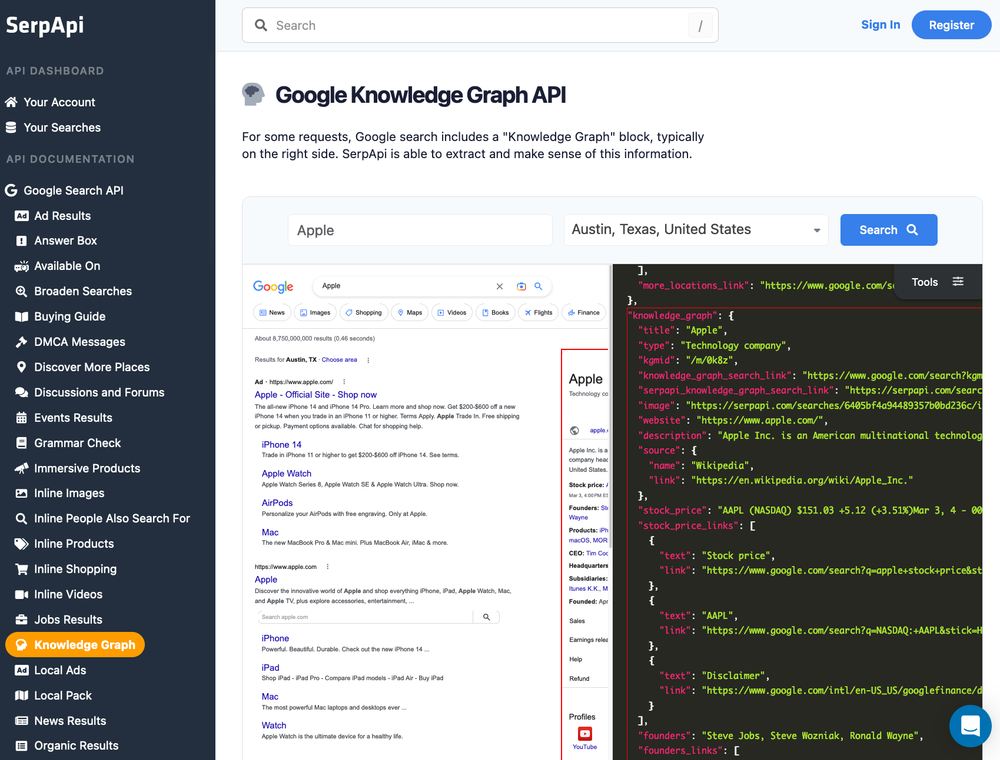Click the Sign In link
The width and height of the screenshot is (1000, 760).
coord(880,24)
